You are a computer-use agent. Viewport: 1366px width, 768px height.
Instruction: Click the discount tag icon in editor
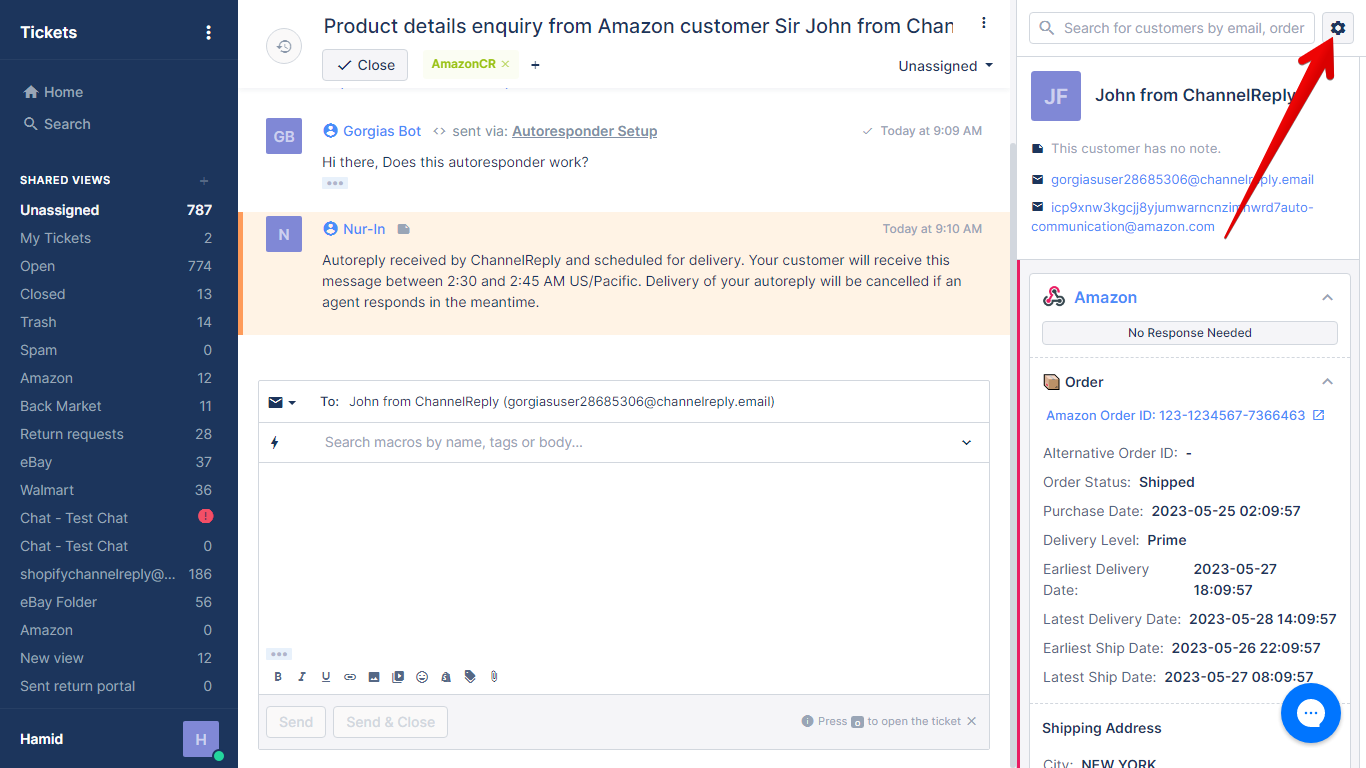[x=470, y=677]
